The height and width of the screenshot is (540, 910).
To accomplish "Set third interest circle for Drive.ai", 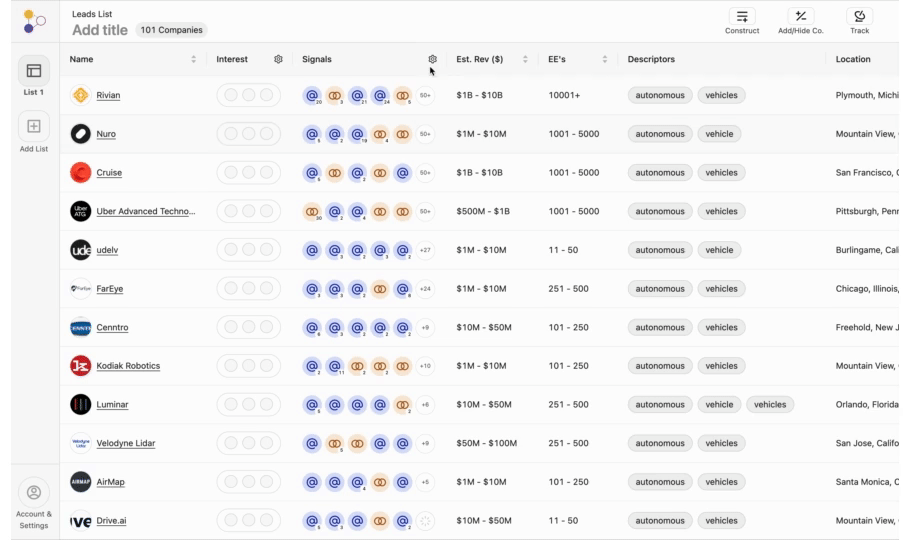I will point(266,521).
